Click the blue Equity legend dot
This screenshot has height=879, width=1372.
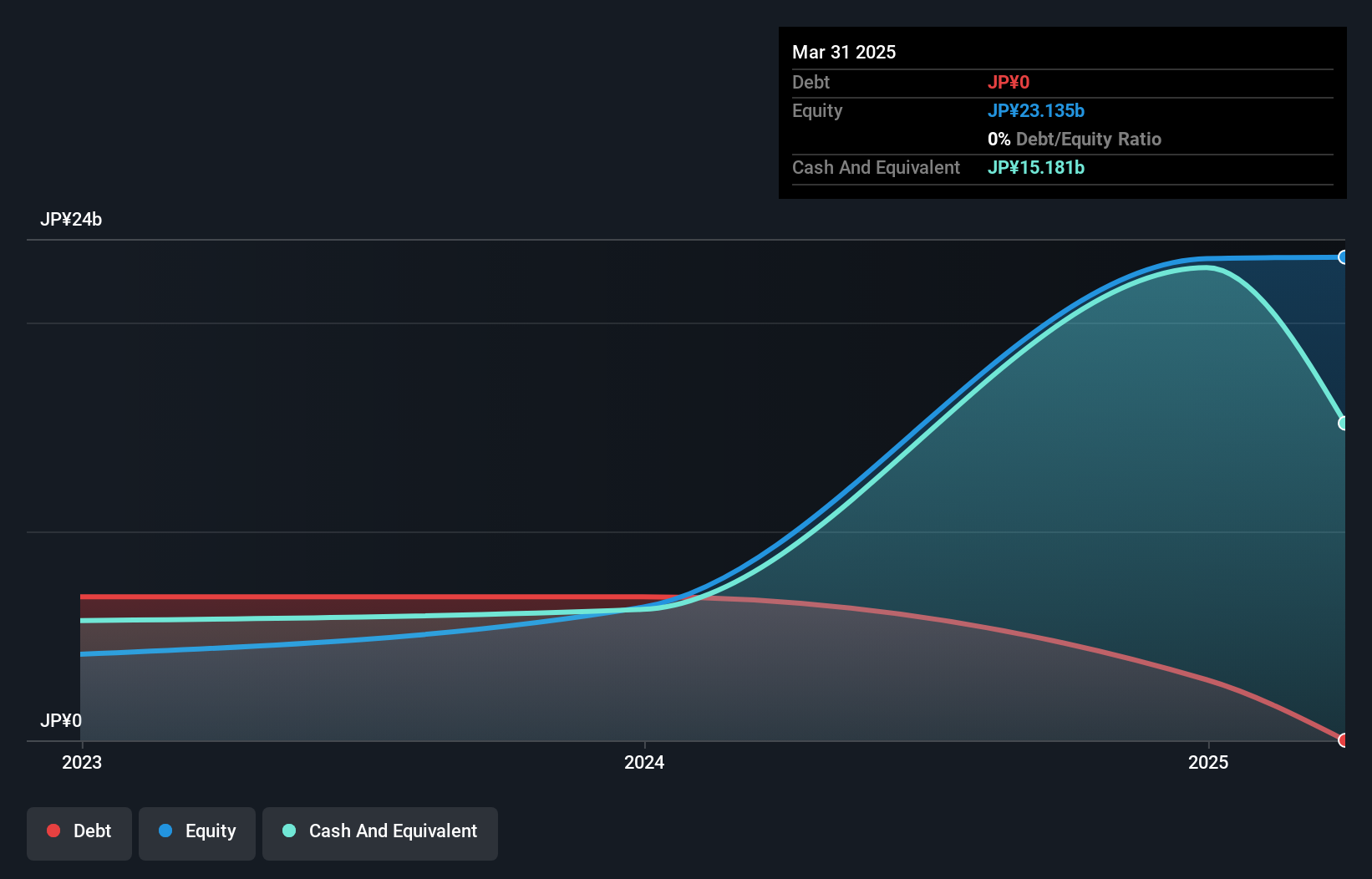coord(165,831)
